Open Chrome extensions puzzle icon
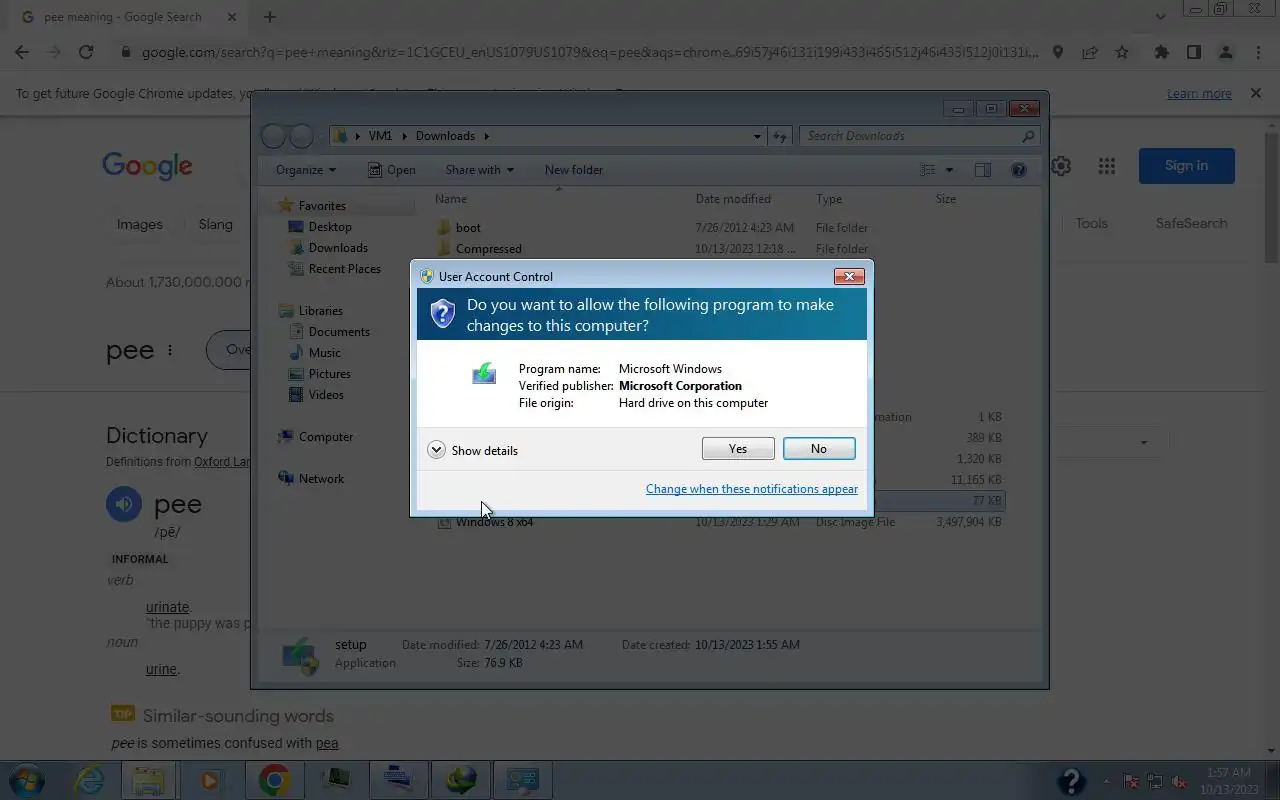 coord(1161,52)
